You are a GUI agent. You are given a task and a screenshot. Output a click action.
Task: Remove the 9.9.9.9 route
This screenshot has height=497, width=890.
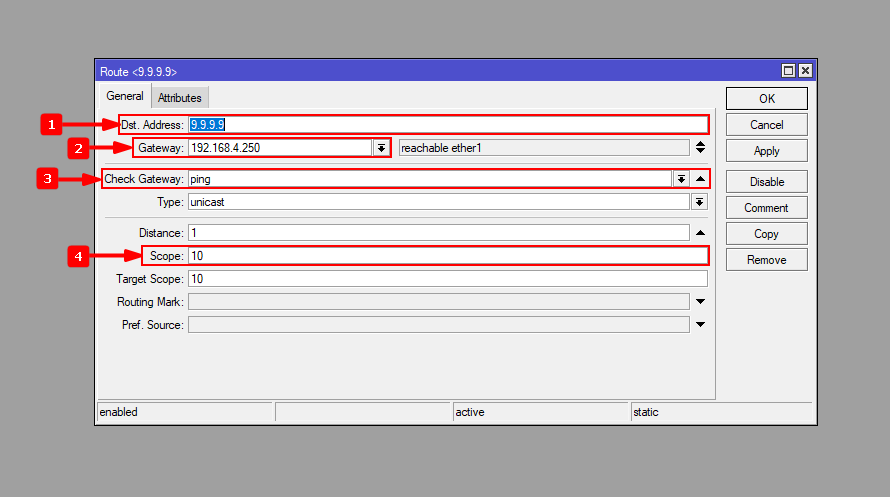pyautogui.click(x=766, y=260)
